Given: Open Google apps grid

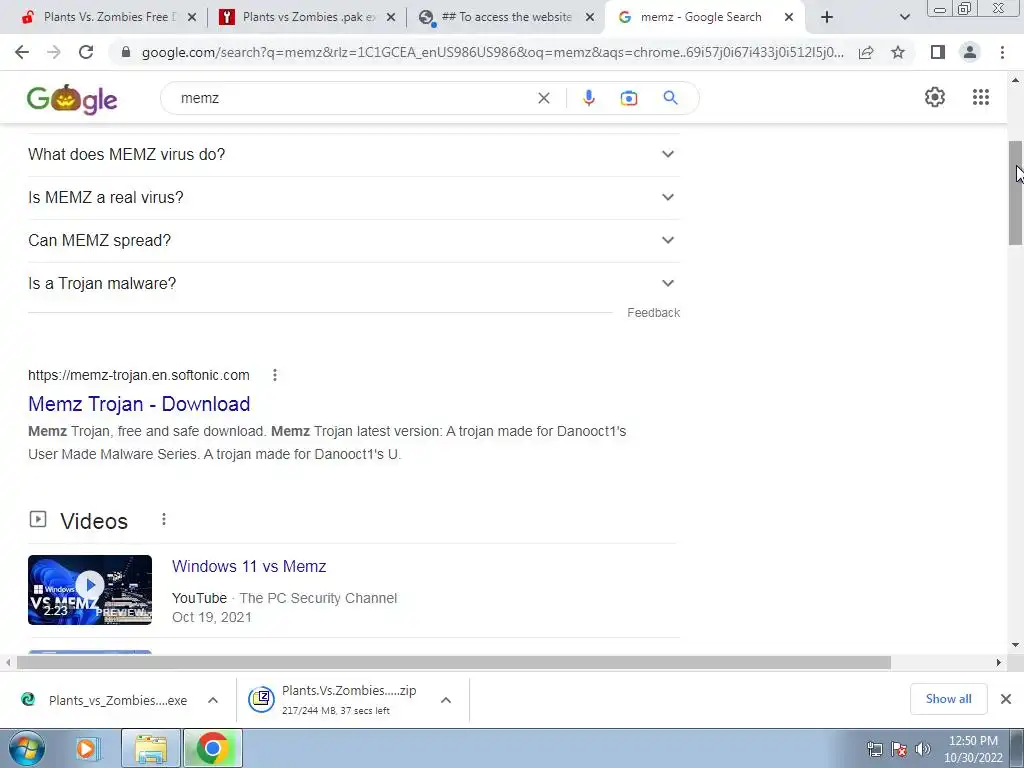Looking at the screenshot, I should pos(981,97).
